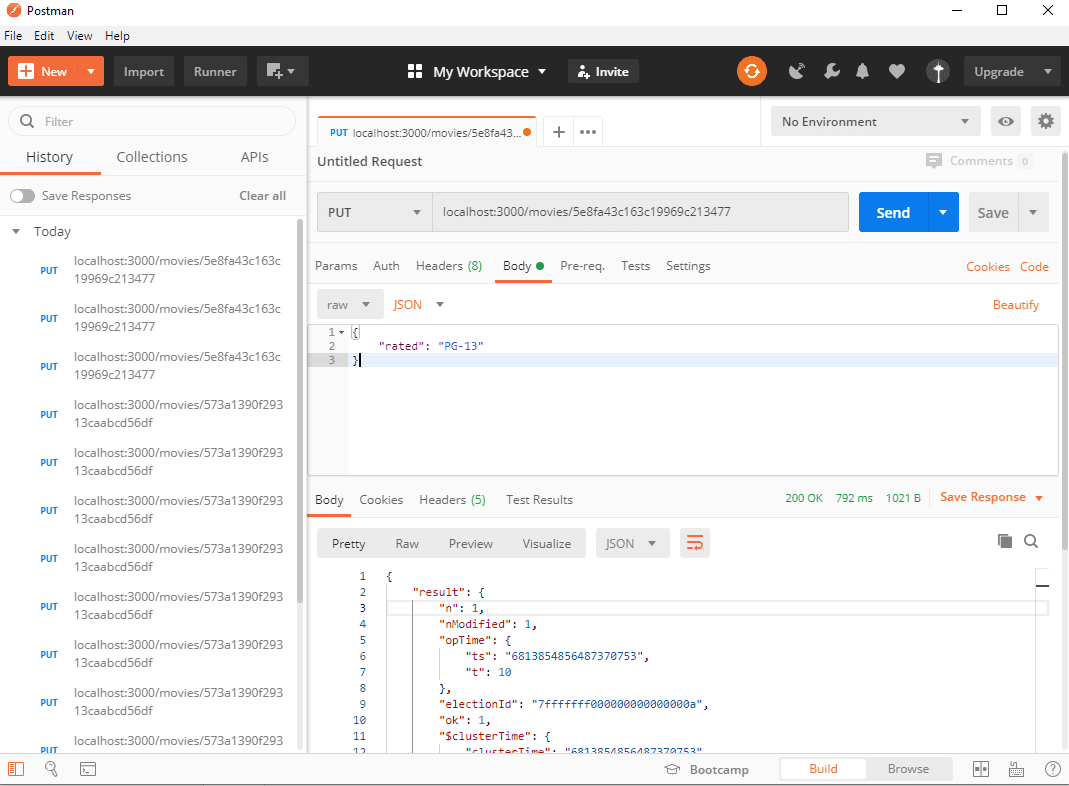The height and width of the screenshot is (786, 1069).
Task: Search the response with magnifier icon
Action: (1031, 541)
